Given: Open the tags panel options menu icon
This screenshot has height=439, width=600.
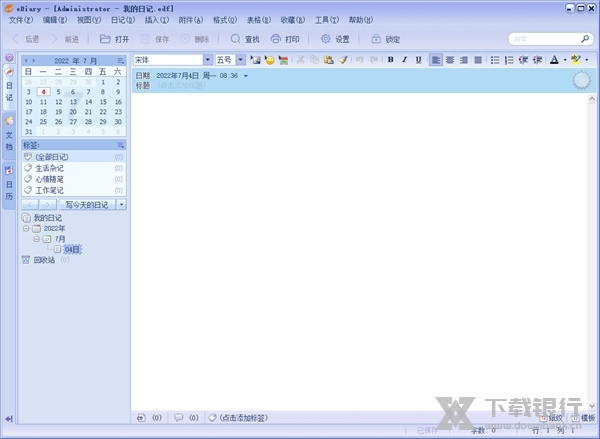Looking at the screenshot, I should pyautogui.click(x=121, y=145).
